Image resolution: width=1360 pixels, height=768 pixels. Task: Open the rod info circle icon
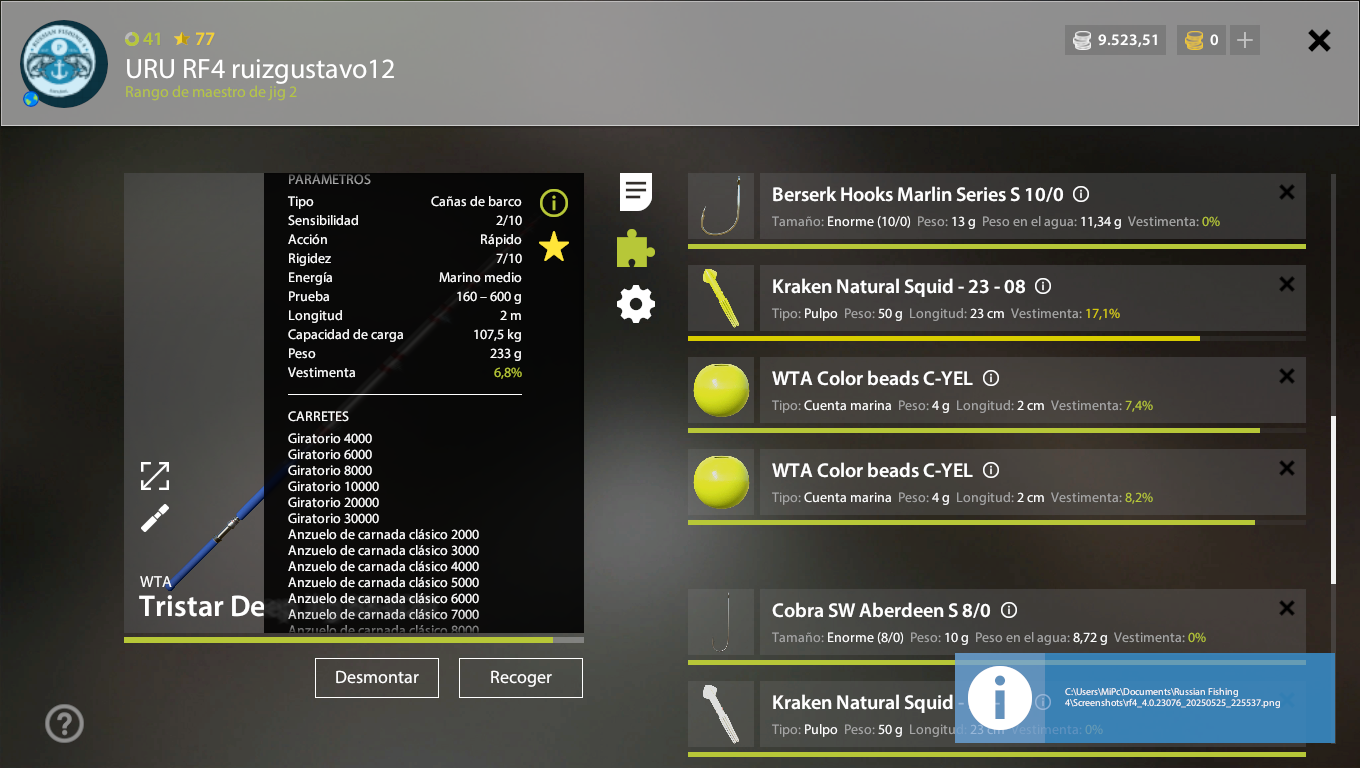[553, 203]
